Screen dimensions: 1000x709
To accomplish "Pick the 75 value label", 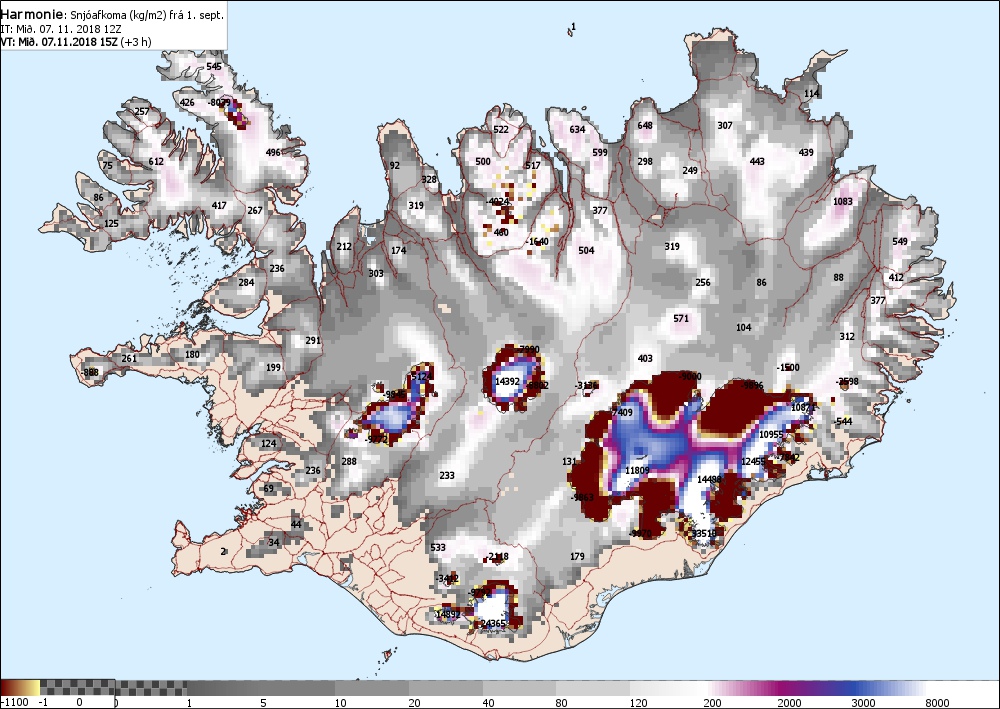I will coord(107,166).
